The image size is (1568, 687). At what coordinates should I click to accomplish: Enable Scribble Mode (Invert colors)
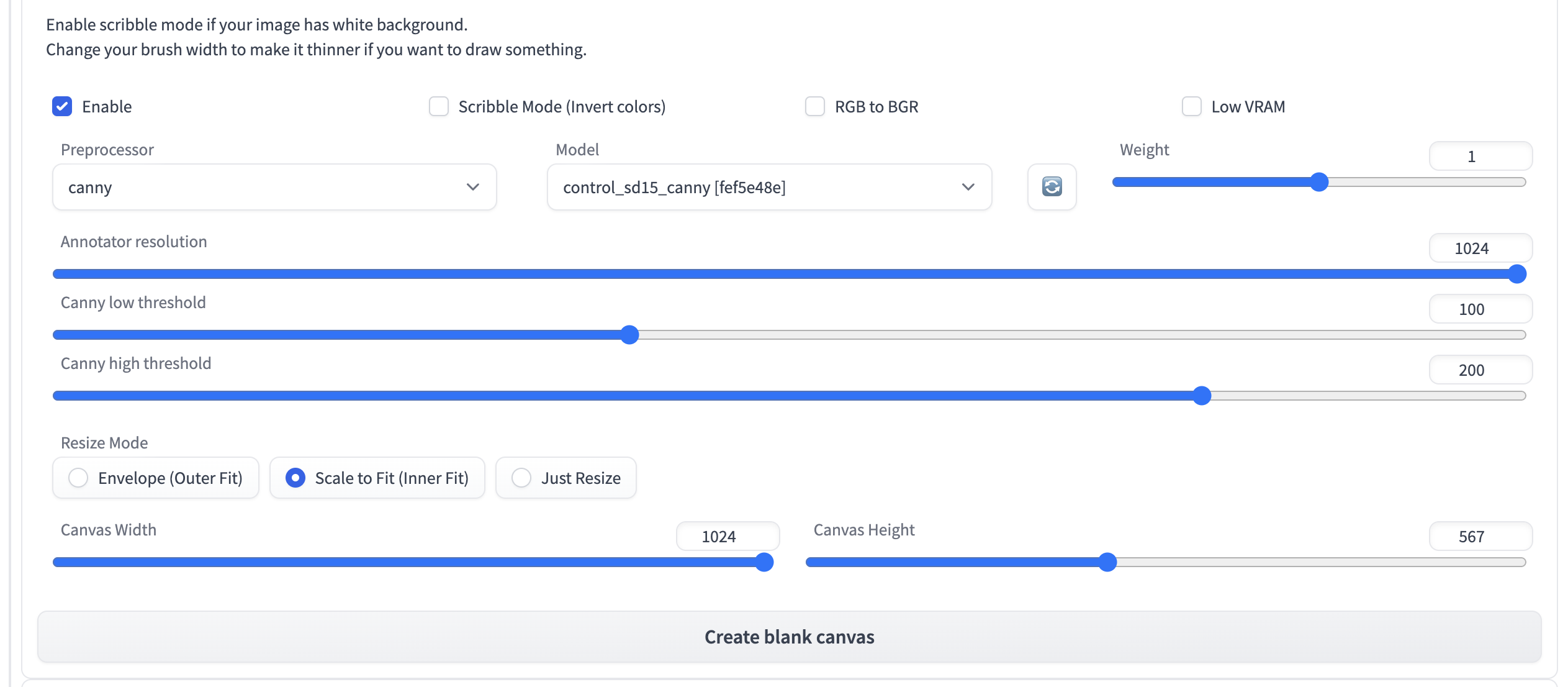coord(439,106)
